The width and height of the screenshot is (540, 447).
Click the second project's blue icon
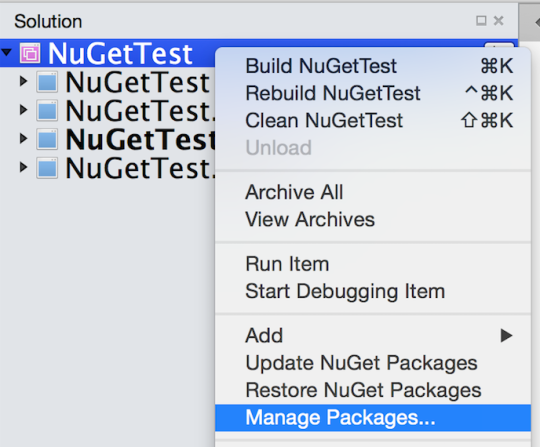[47, 111]
